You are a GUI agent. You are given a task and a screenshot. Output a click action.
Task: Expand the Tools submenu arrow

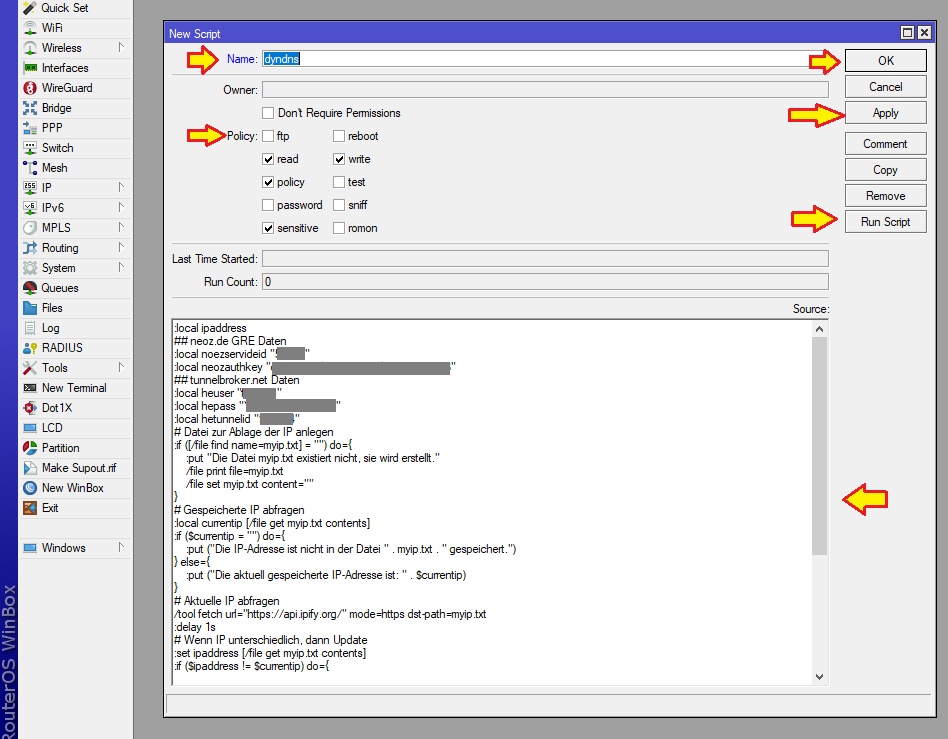click(x=121, y=368)
